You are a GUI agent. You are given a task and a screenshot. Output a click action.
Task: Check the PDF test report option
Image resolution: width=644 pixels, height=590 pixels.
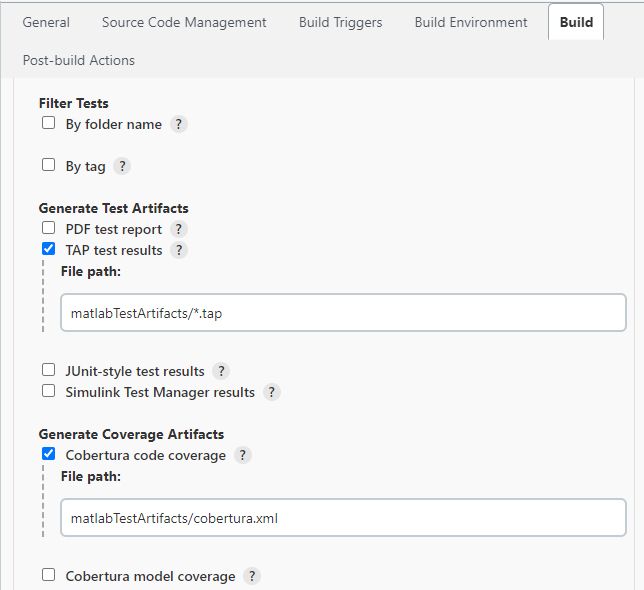pyautogui.click(x=48, y=227)
